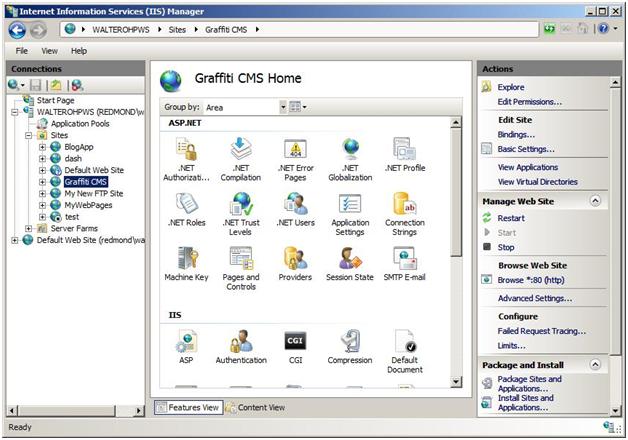
Task: Open the Help menu
Action: point(79,51)
